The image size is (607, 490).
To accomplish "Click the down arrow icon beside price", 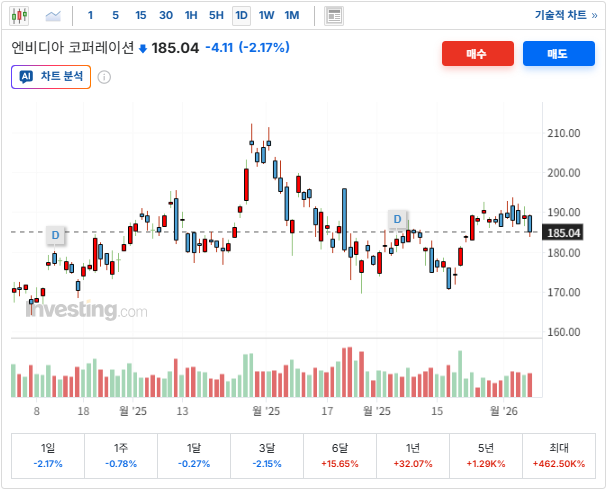I will point(143,49).
